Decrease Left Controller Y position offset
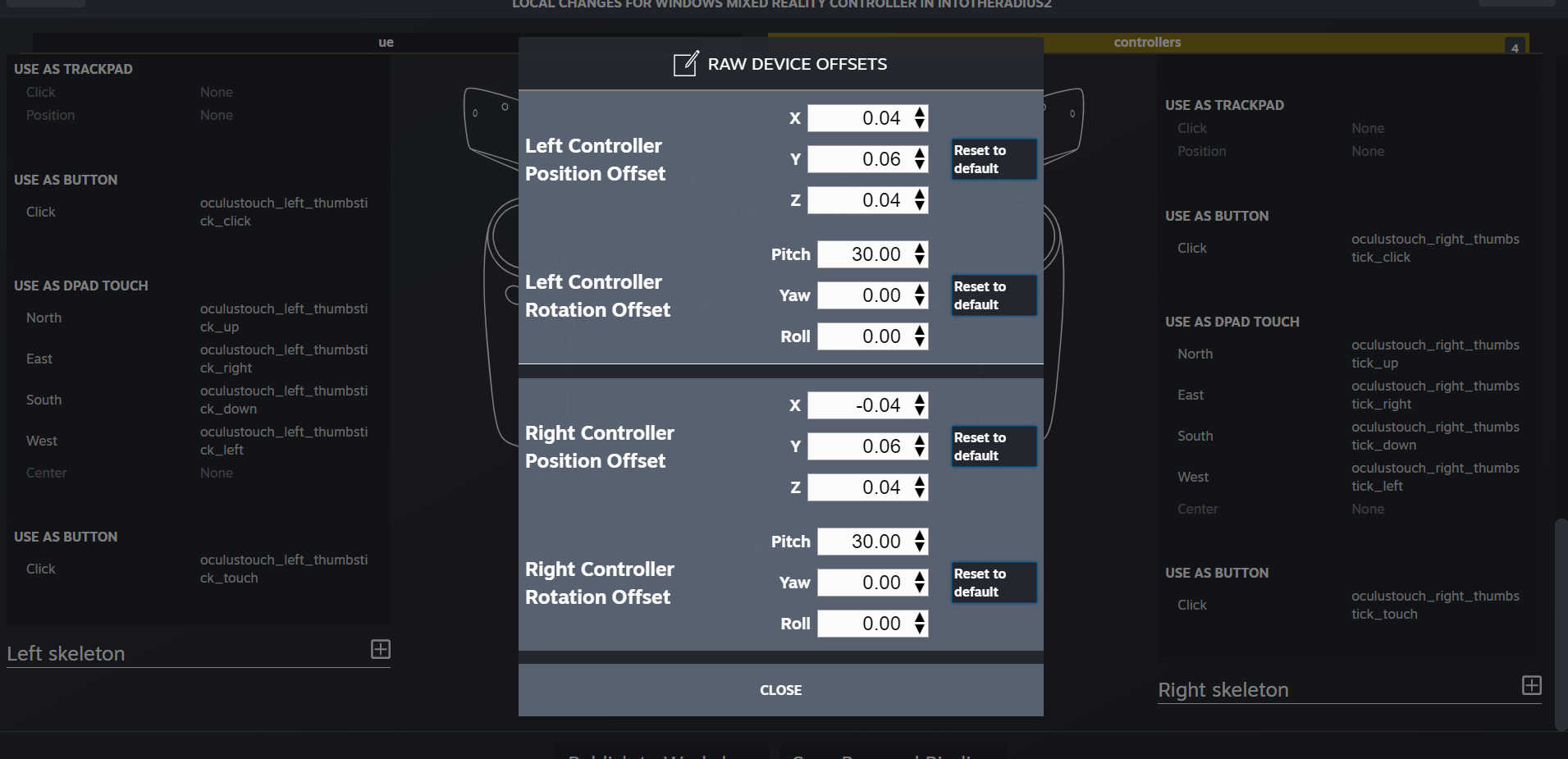 click(920, 164)
